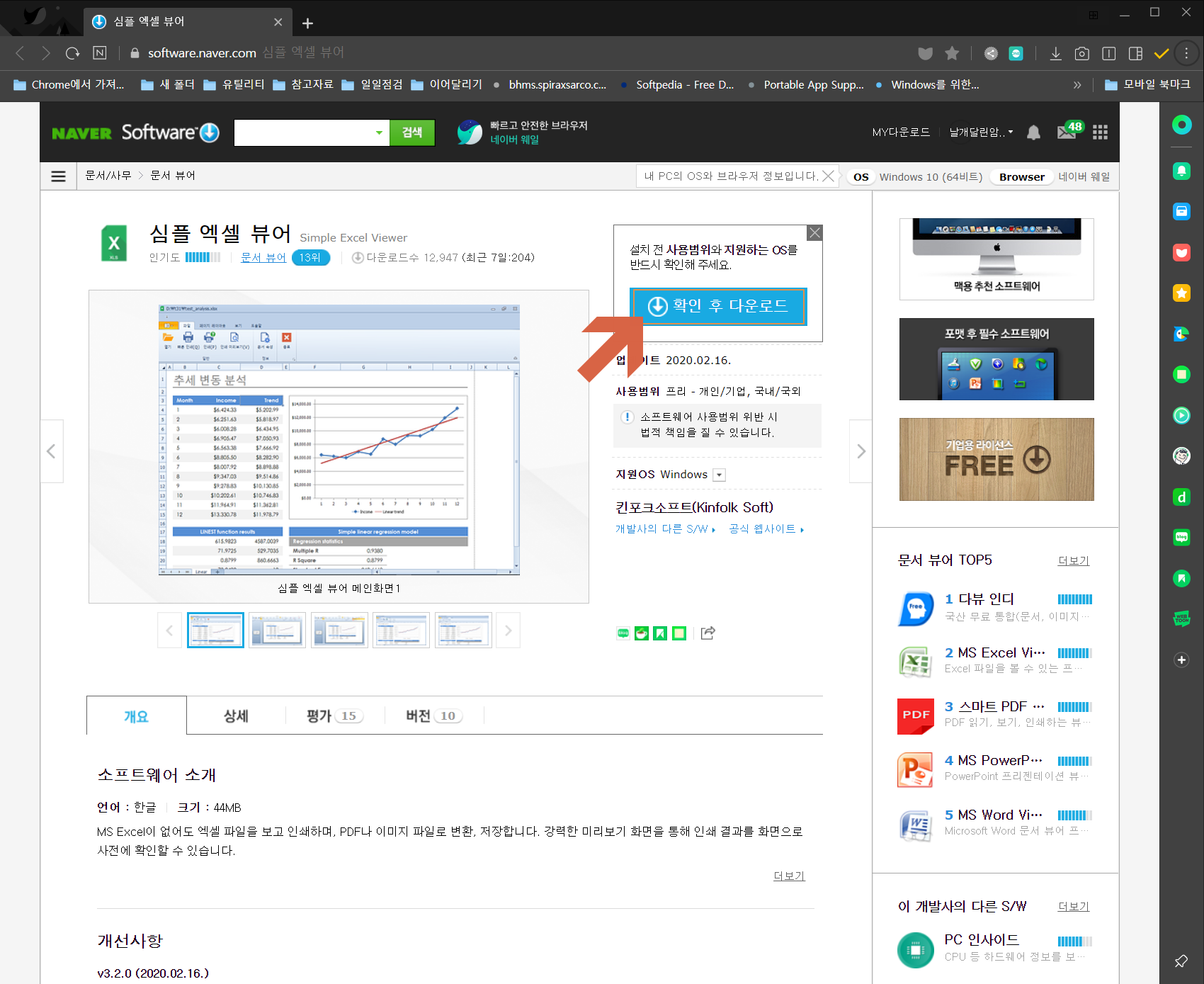This screenshot has width=1204, height=984.
Task: Open MS PowerPoint viewer icon in TOP5
Action: [x=915, y=769]
